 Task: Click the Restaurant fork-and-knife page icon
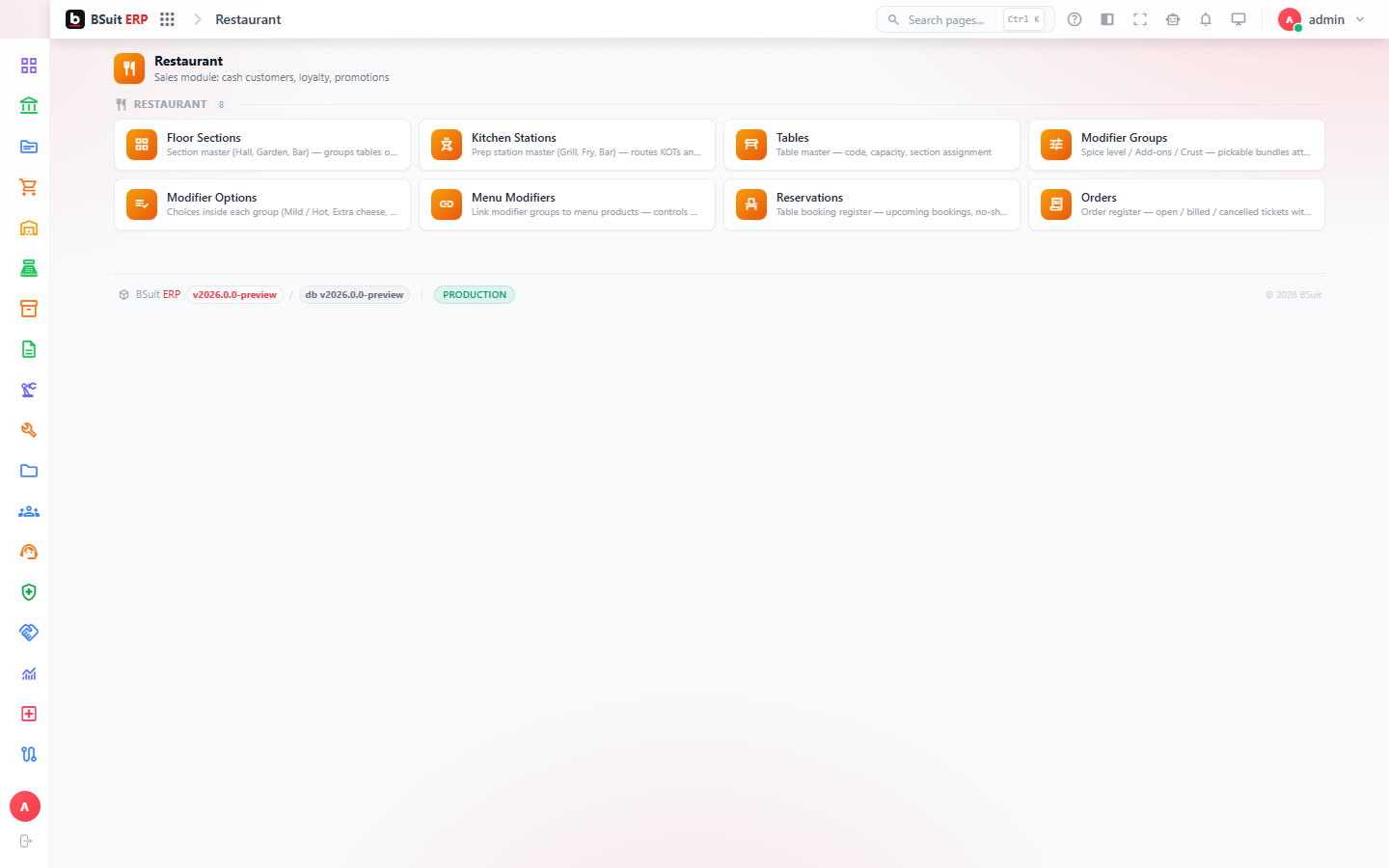click(129, 68)
